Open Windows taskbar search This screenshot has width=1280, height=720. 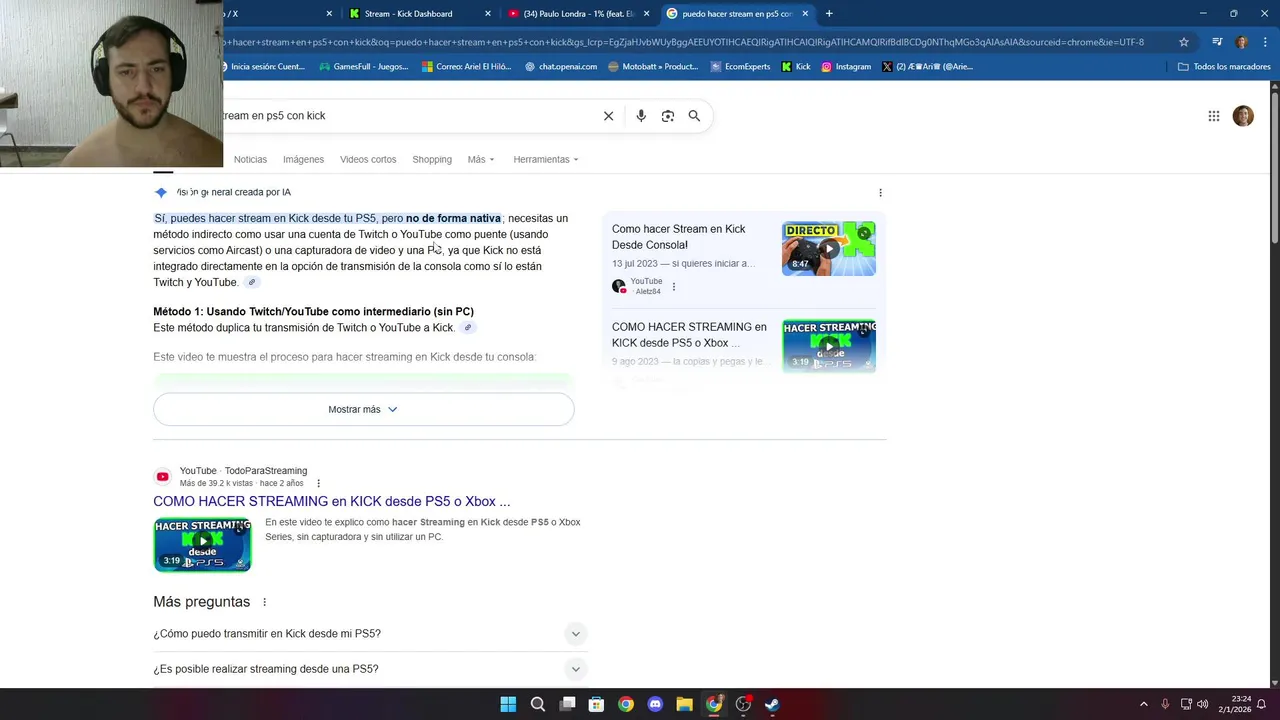coord(538,704)
